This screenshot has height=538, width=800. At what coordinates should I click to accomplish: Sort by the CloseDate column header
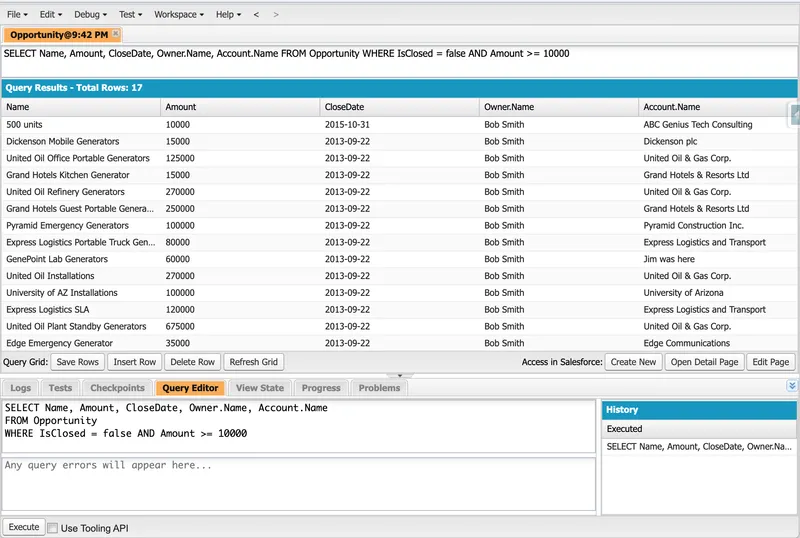pyautogui.click(x=399, y=107)
